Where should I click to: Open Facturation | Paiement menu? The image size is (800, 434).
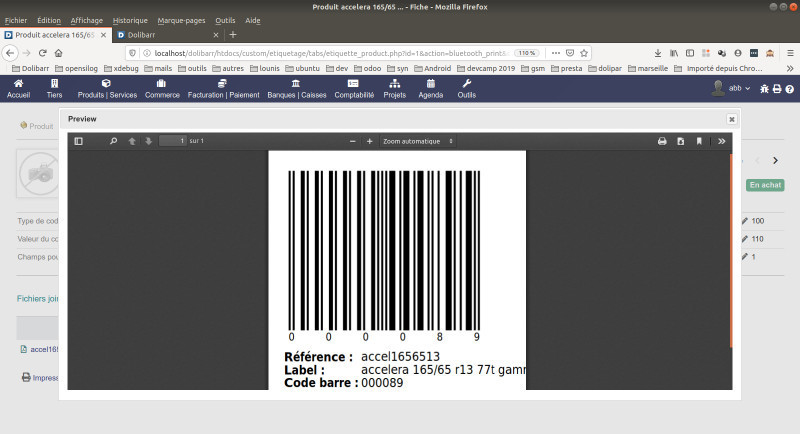(x=223, y=89)
